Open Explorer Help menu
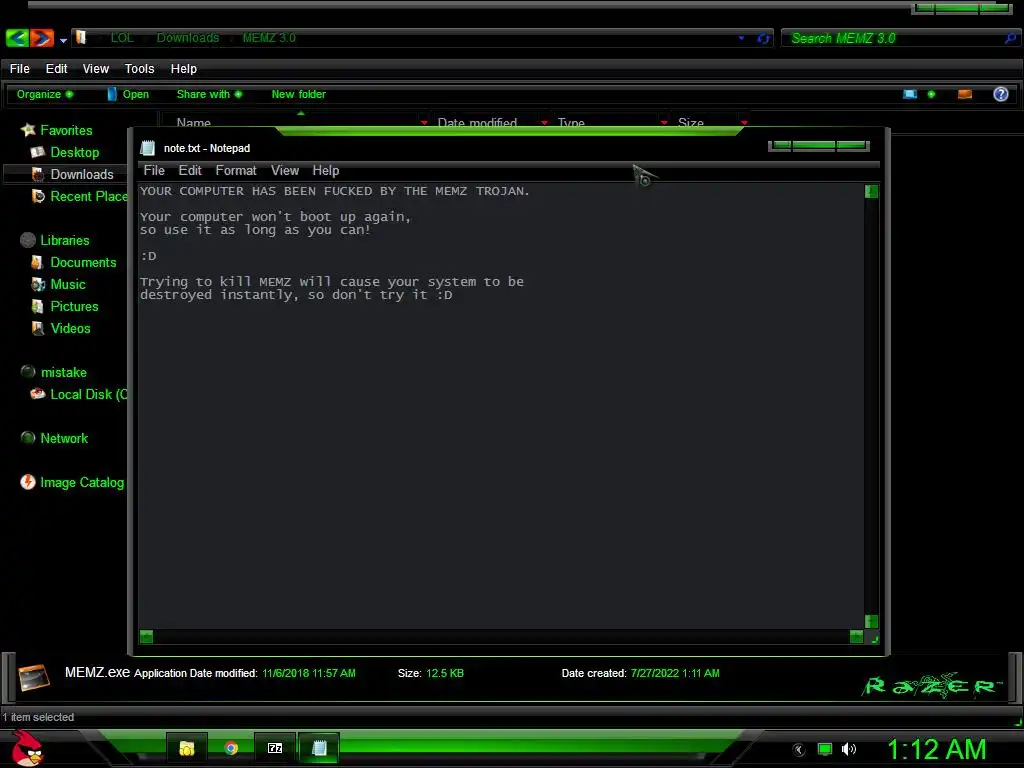This screenshot has width=1024, height=768. tap(184, 69)
